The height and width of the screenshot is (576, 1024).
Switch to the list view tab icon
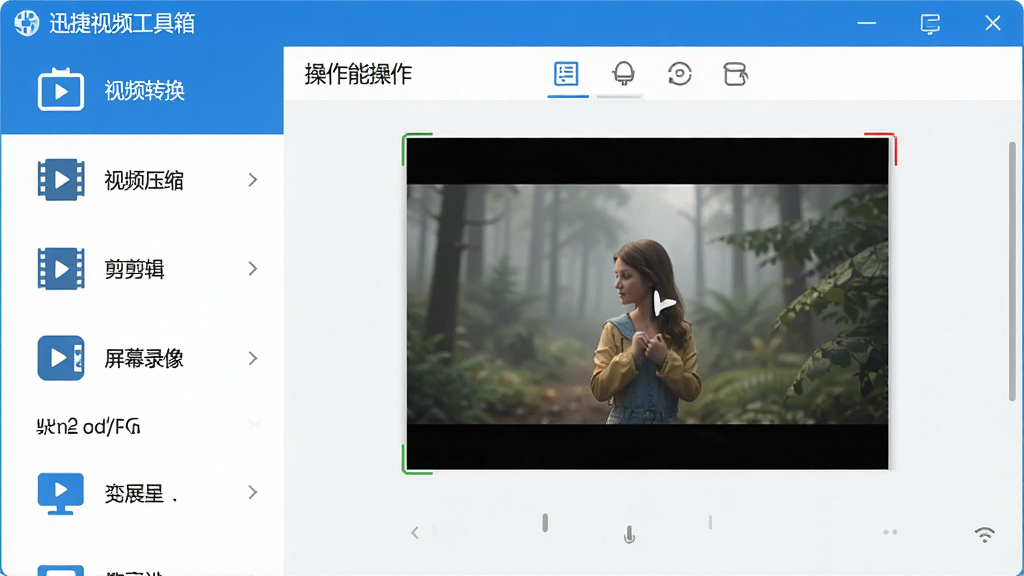(x=566, y=74)
